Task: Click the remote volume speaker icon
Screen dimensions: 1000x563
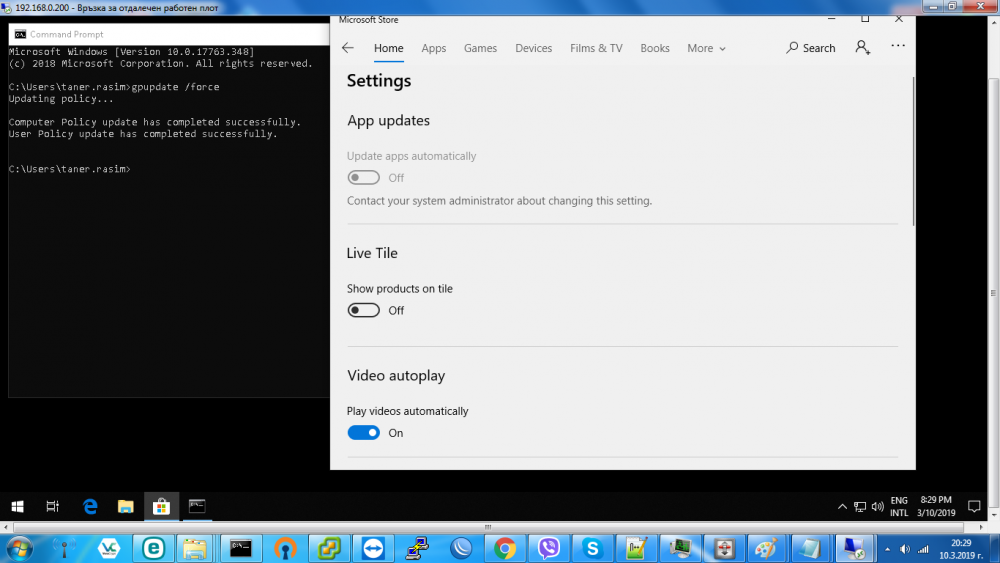Action: [878, 507]
